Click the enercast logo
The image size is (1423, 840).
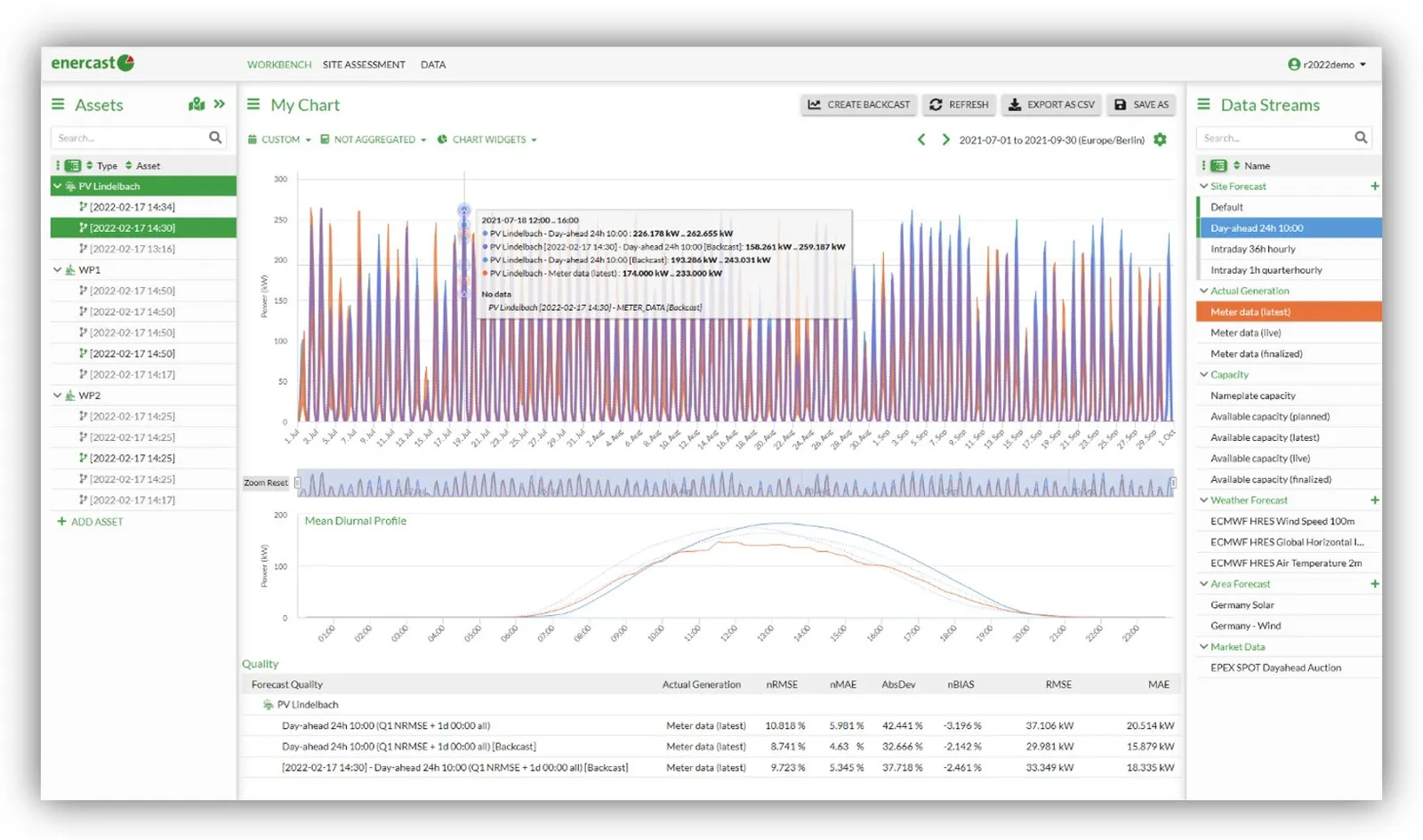tap(92, 63)
